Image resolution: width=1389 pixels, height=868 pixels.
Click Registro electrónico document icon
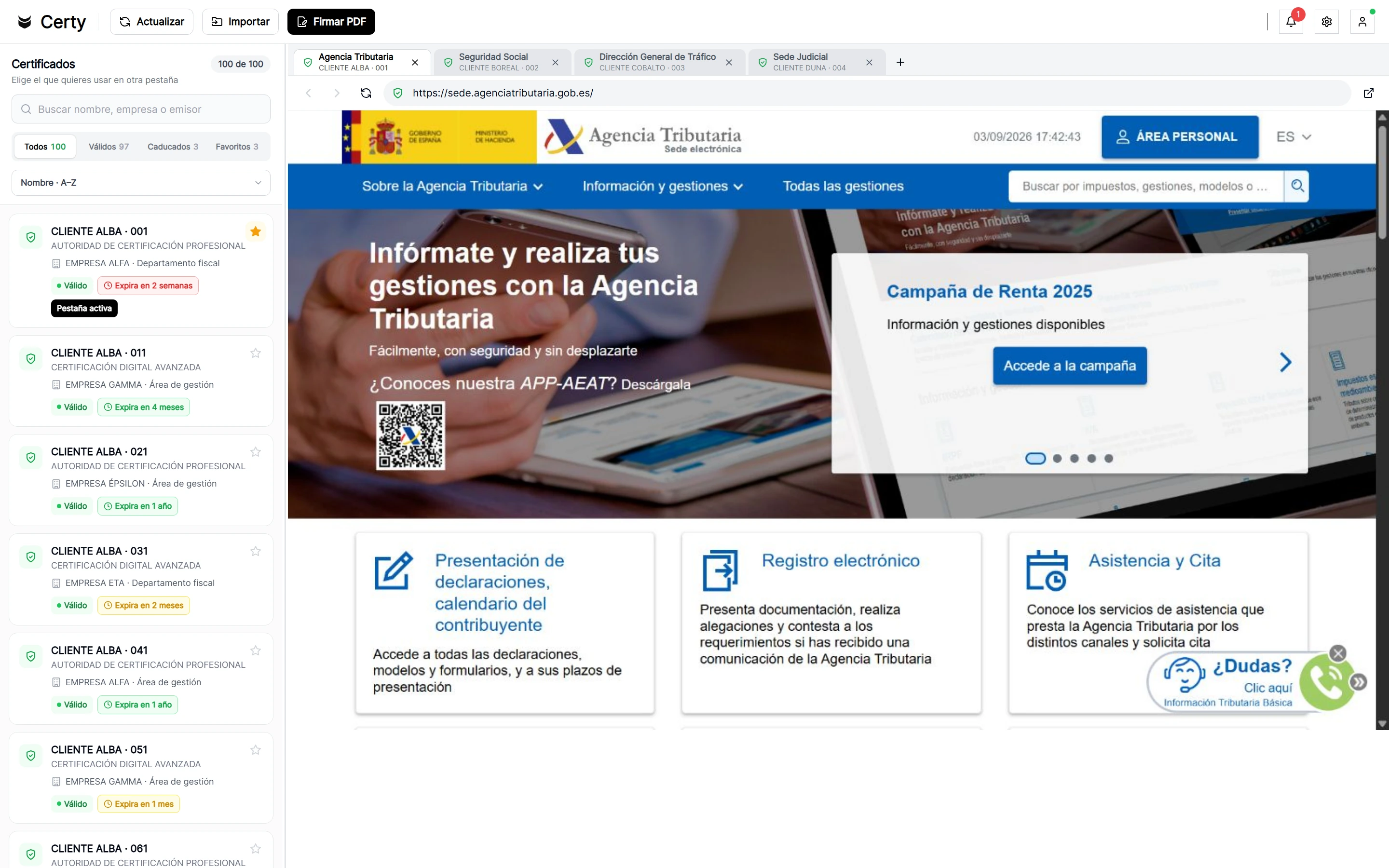click(x=720, y=570)
